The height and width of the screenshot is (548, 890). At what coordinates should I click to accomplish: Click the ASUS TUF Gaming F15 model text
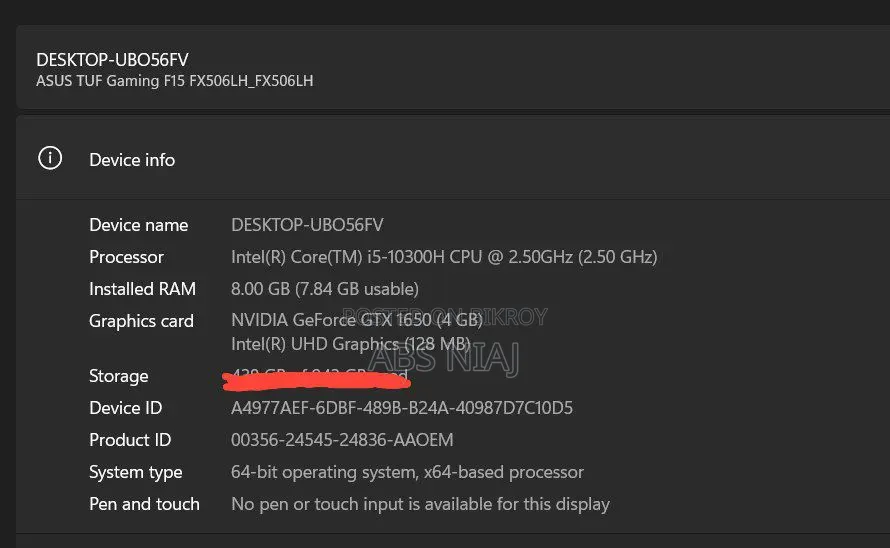(x=175, y=81)
